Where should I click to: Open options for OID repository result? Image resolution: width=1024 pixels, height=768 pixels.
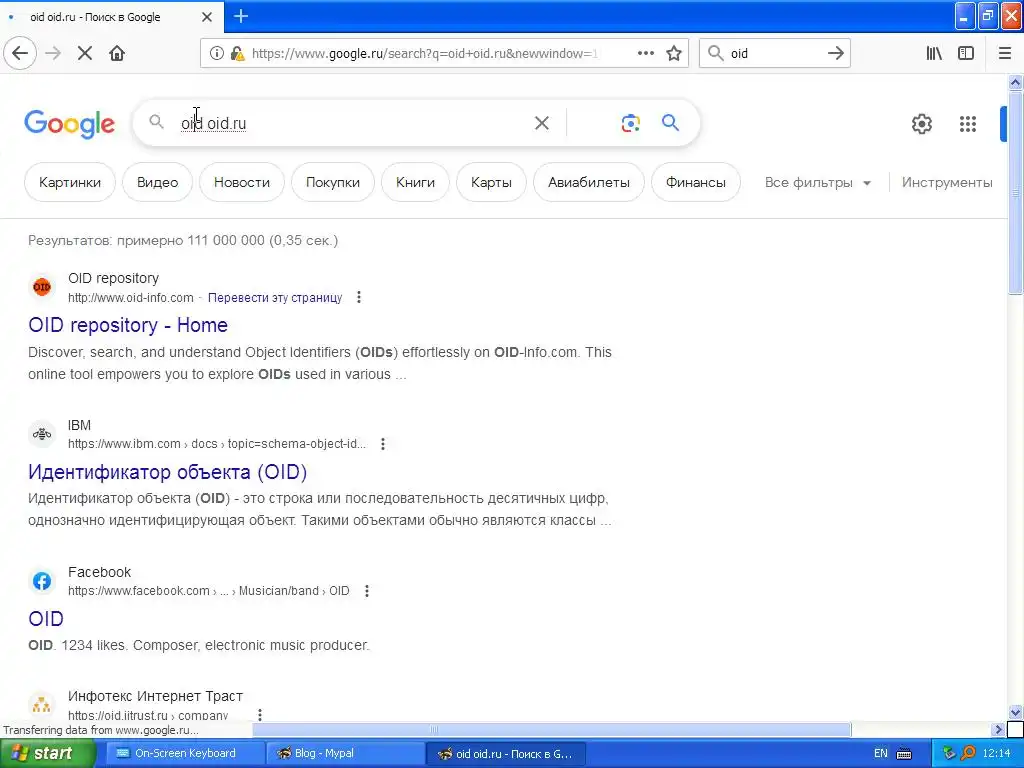tap(359, 298)
